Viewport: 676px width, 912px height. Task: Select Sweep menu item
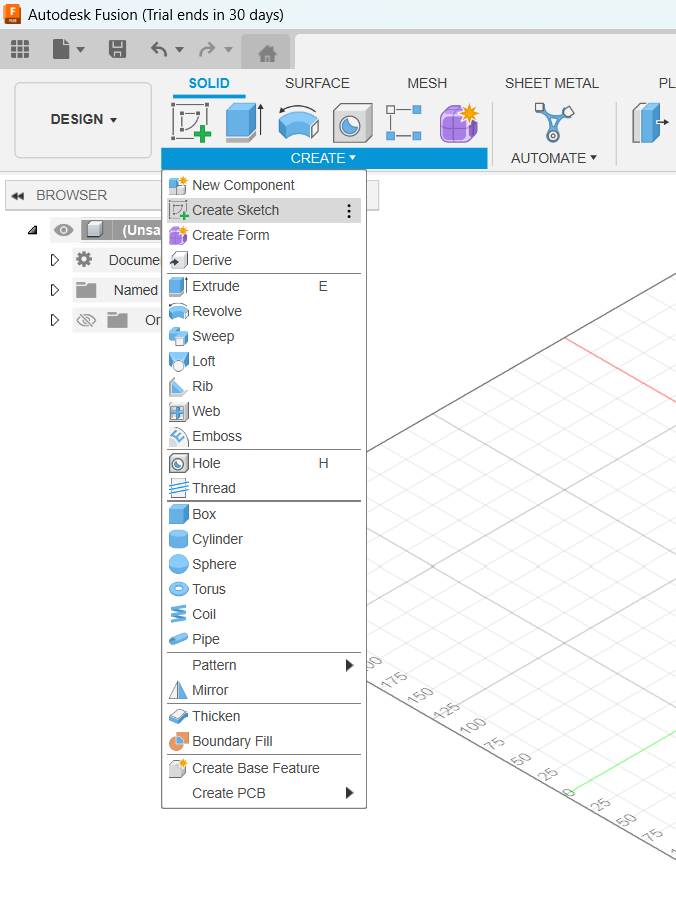tap(264, 336)
